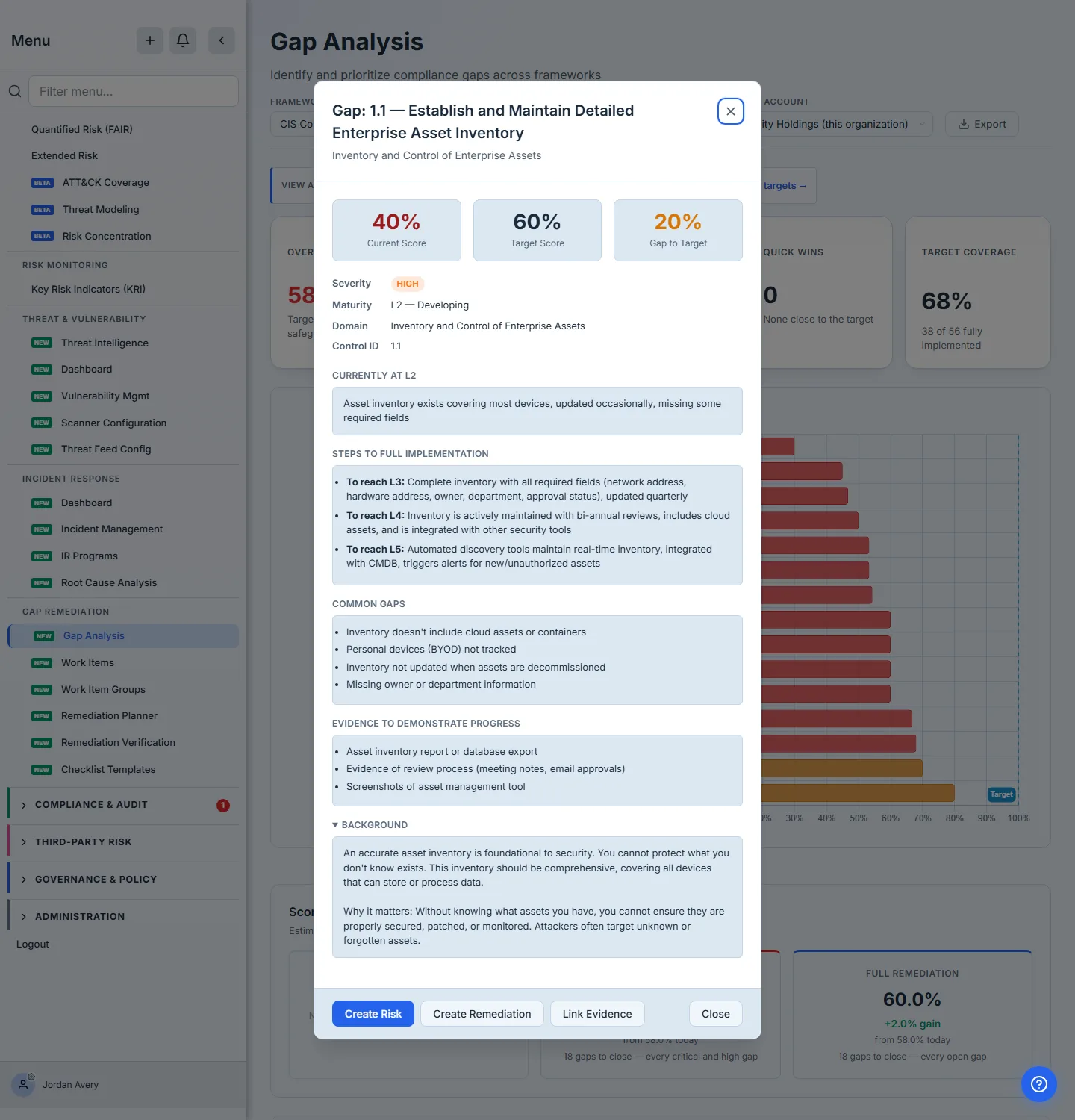Click the NEW badge beside Work Items
The width and height of the screenshot is (1075, 1120).
pyautogui.click(x=42, y=663)
